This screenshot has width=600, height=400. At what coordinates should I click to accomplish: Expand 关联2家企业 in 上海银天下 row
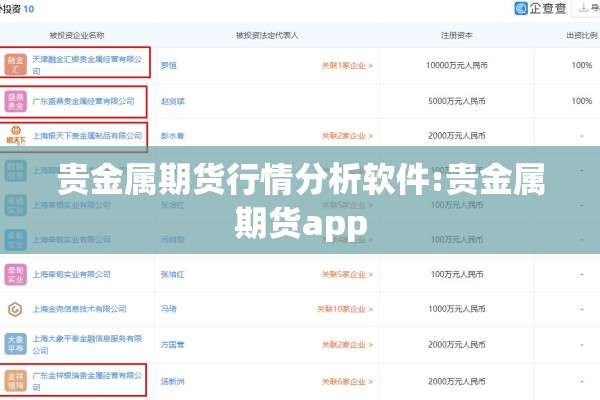tap(347, 136)
